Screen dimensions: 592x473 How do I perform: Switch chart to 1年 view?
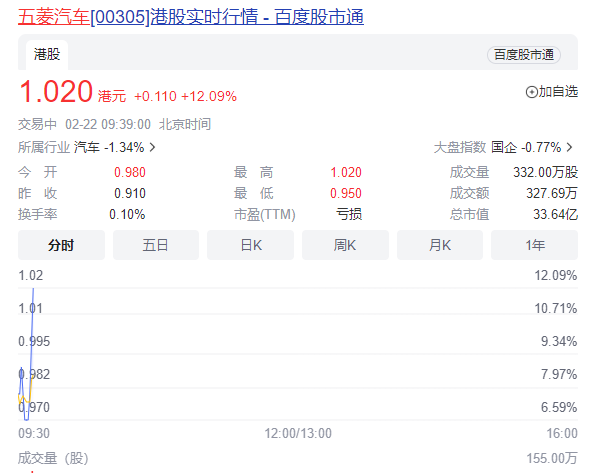pyautogui.click(x=535, y=245)
